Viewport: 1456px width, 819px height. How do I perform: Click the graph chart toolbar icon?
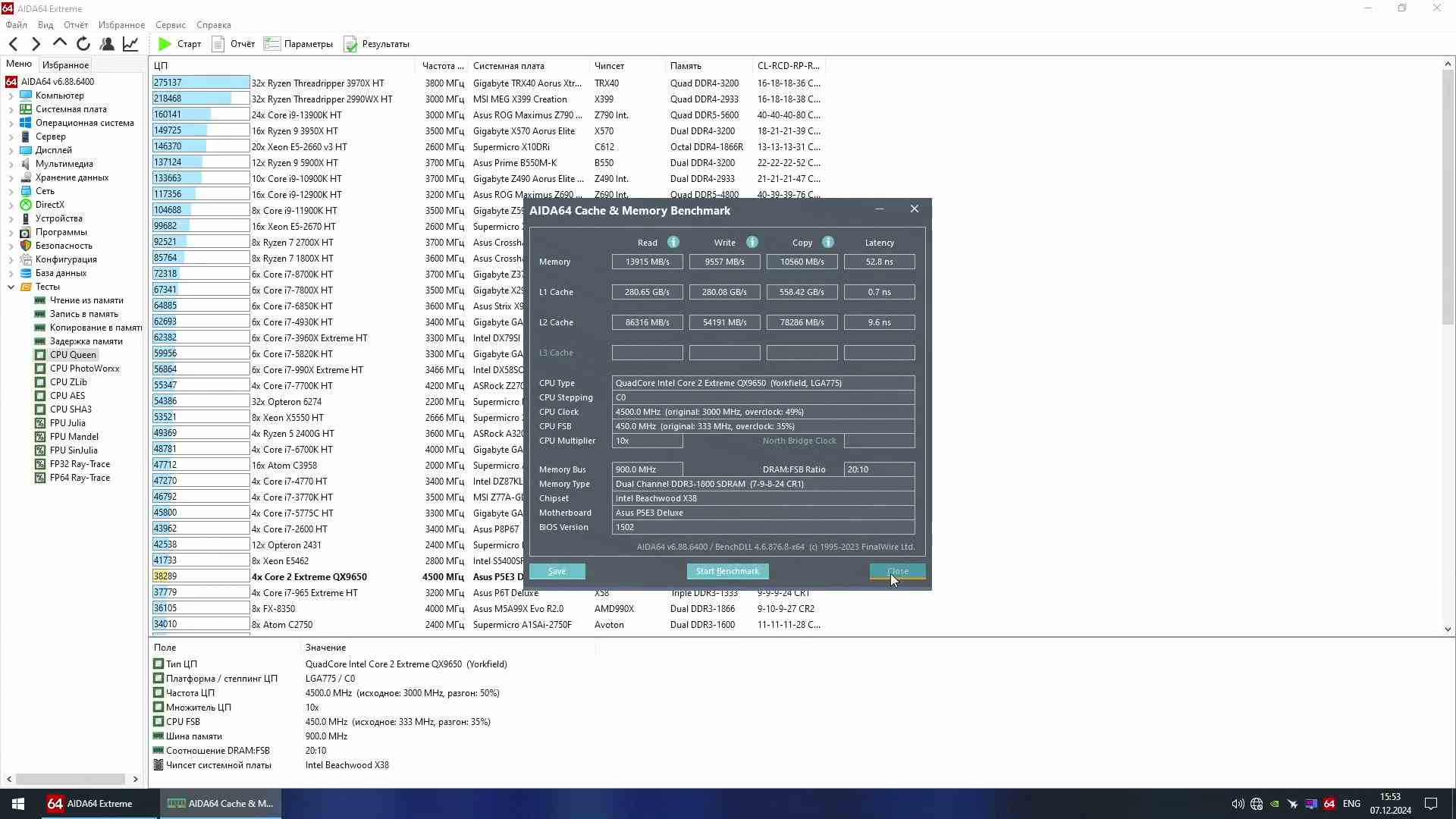click(x=130, y=44)
